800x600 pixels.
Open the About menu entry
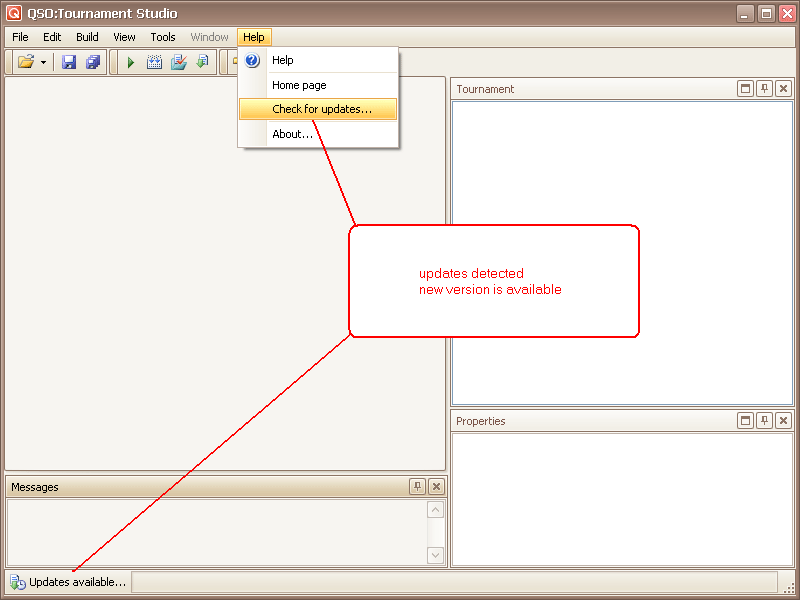tap(292, 134)
